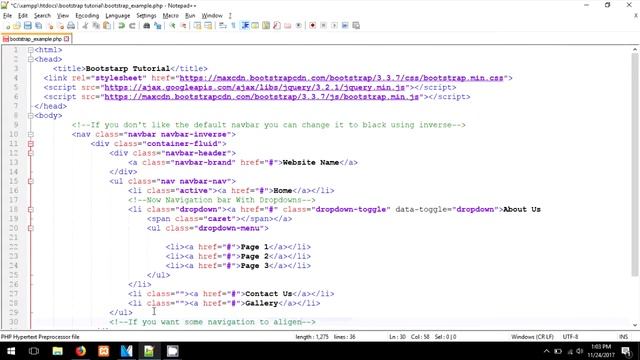Image resolution: width=640 pixels, height=360 pixels.
Task: Click the Save Recorded Macro icon
Action: pyautogui.click(x=356, y=26)
